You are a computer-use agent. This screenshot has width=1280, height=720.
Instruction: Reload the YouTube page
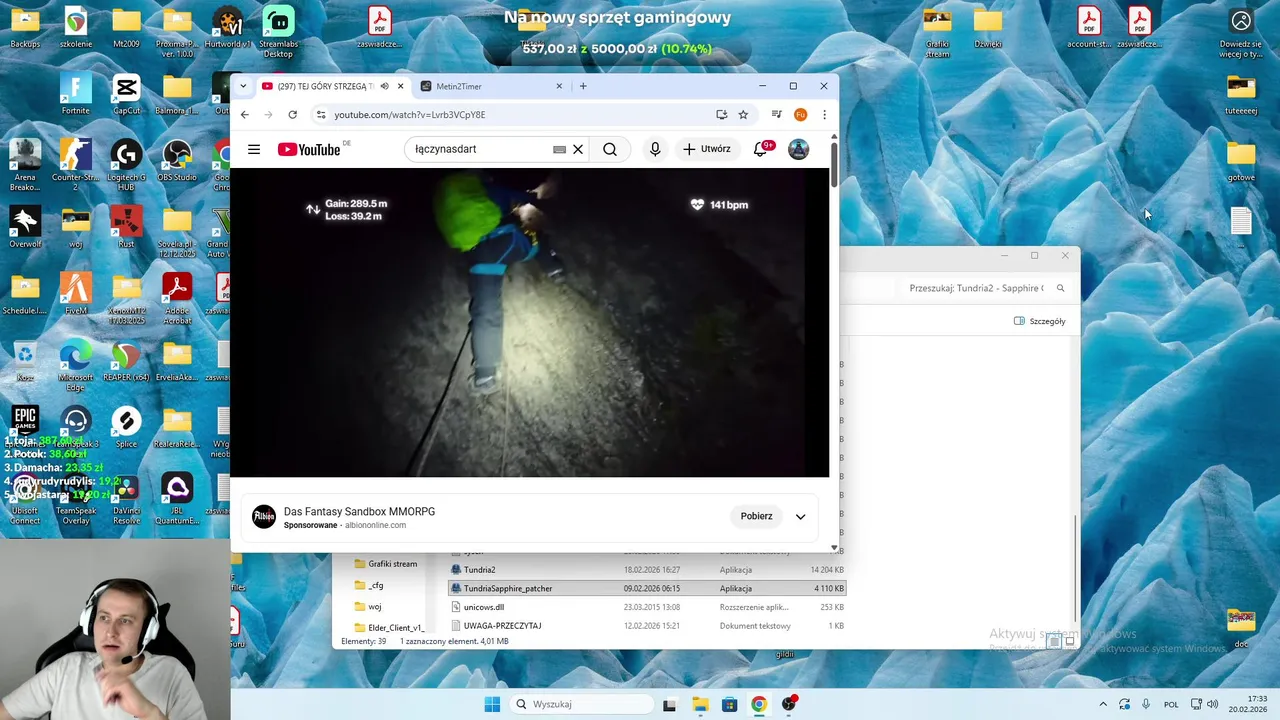pos(292,115)
